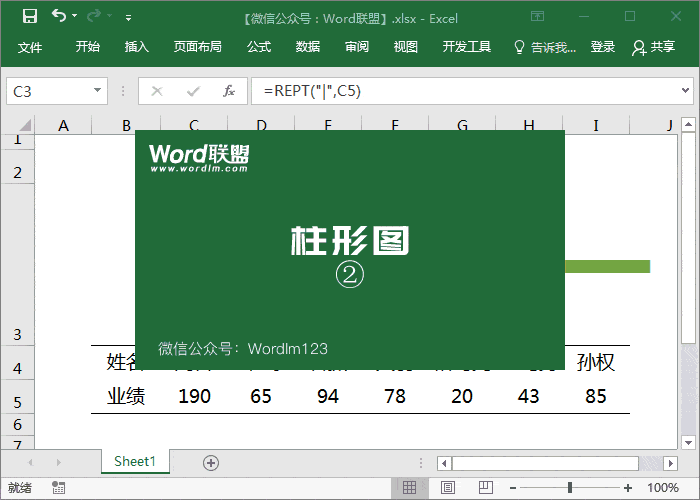Switch to the 审阅 ribbon tab
The height and width of the screenshot is (500, 700).
pyautogui.click(x=357, y=46)
